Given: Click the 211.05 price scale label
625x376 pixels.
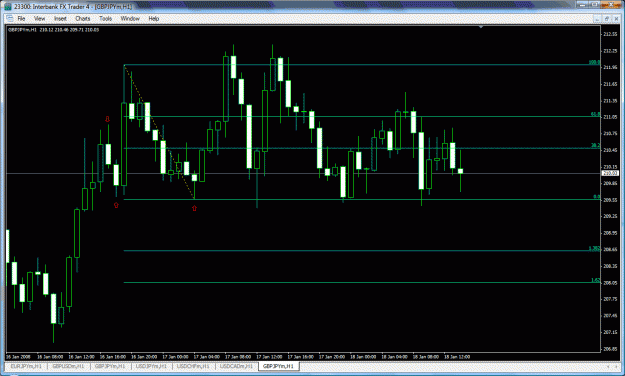Looking at the screenshot, I should (610, 117).
